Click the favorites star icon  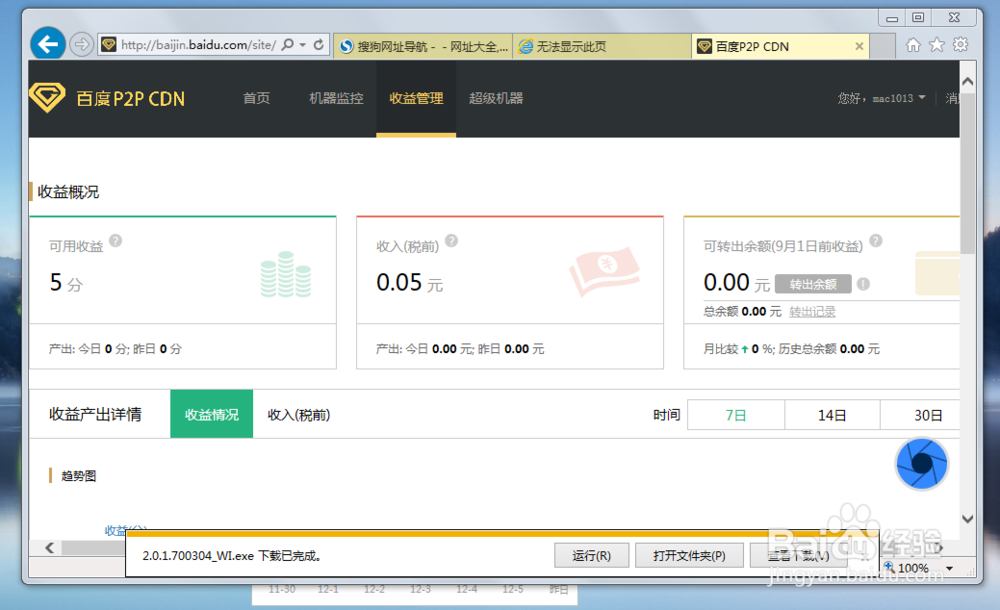click(935, 44)
